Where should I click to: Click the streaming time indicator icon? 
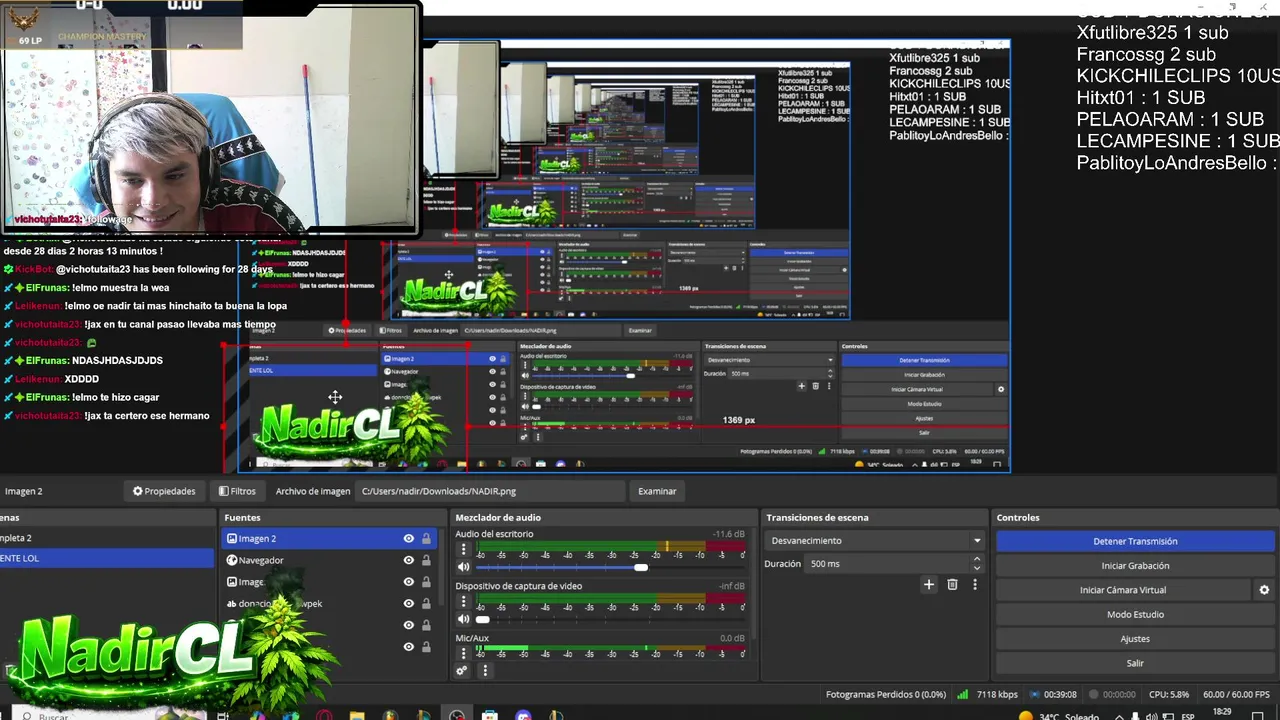(x=1033, y=694)
